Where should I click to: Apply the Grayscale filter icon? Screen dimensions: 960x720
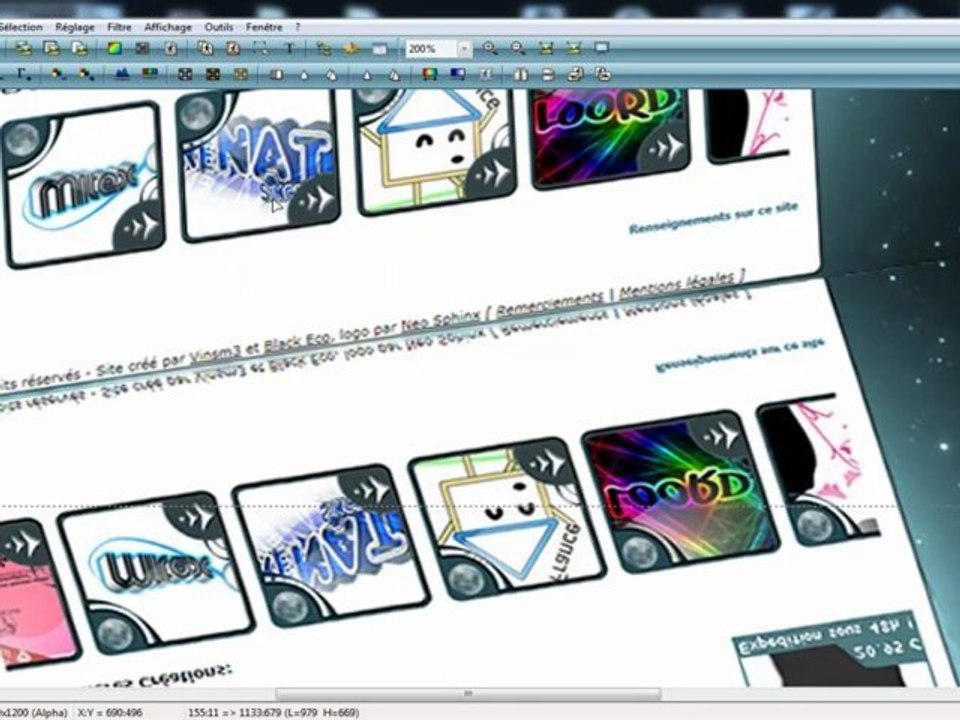pos(185,75)
